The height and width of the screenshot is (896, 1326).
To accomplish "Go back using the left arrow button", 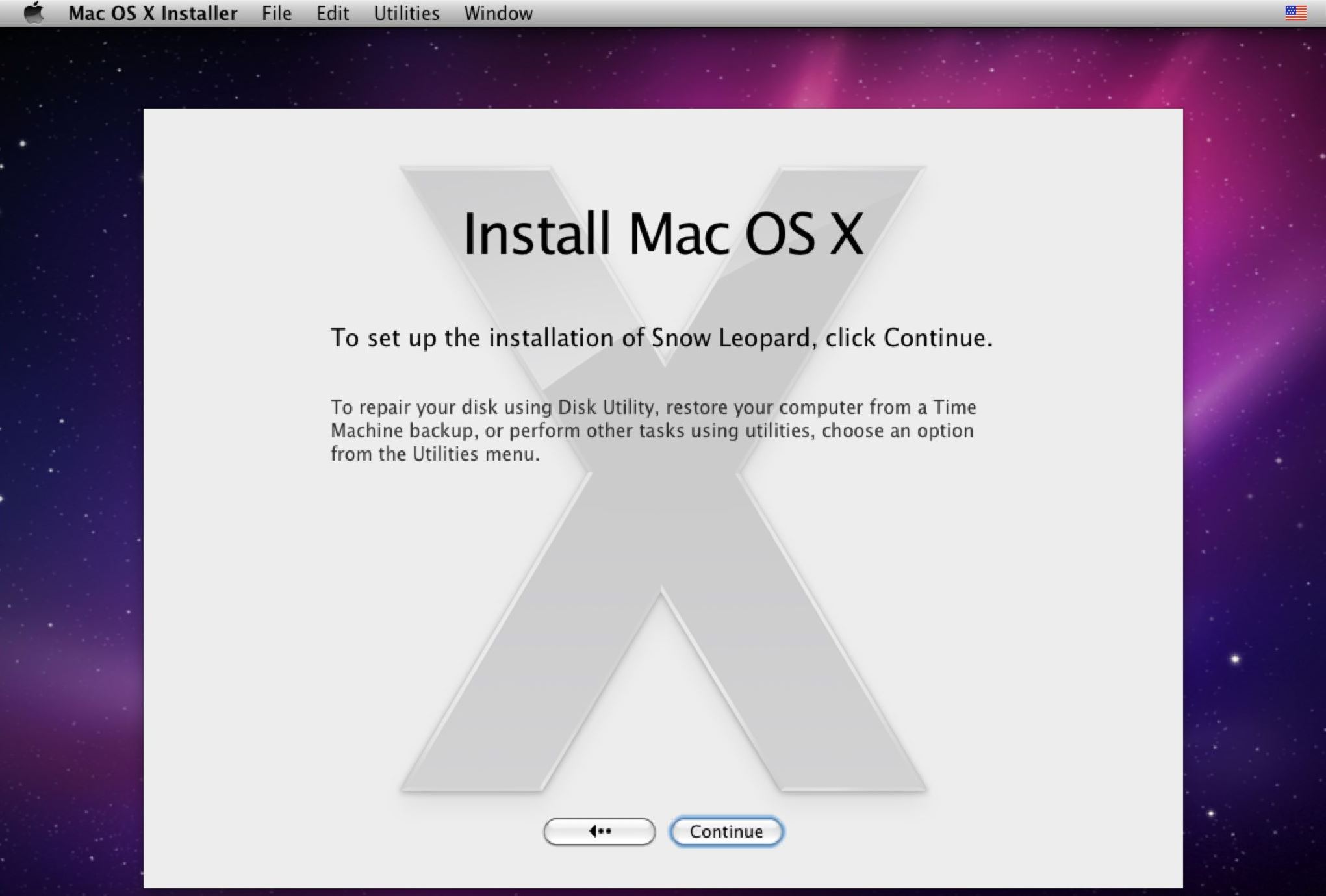I will click(599, 832).
